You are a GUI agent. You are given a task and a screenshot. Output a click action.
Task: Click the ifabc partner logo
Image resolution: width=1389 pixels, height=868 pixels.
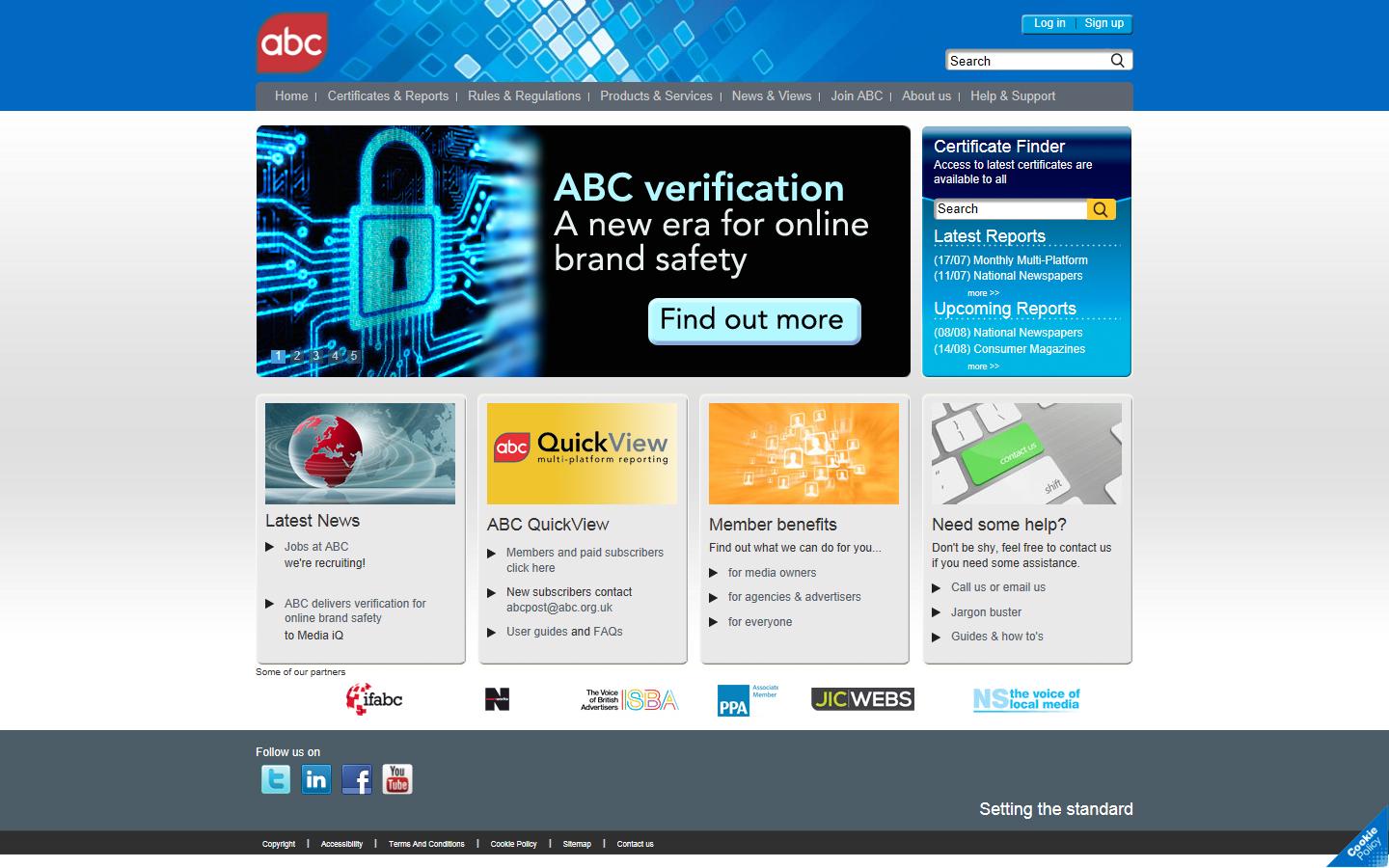tap(374, 699)
